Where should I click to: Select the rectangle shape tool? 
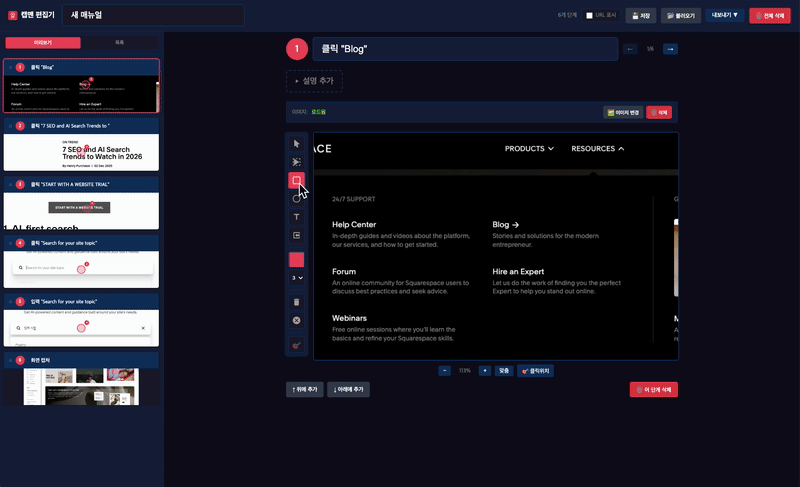pos(296,180)
